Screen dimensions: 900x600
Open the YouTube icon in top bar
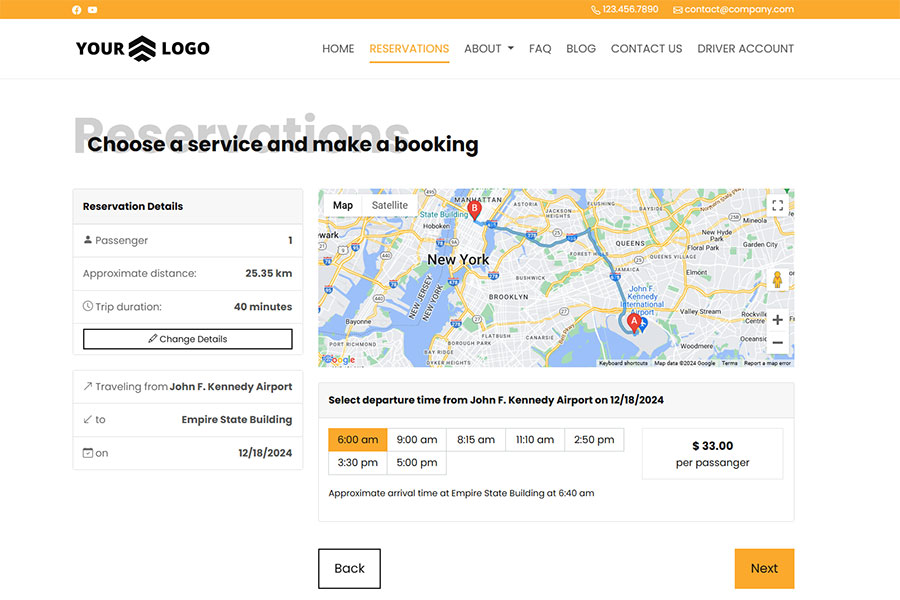pos(92,10)
